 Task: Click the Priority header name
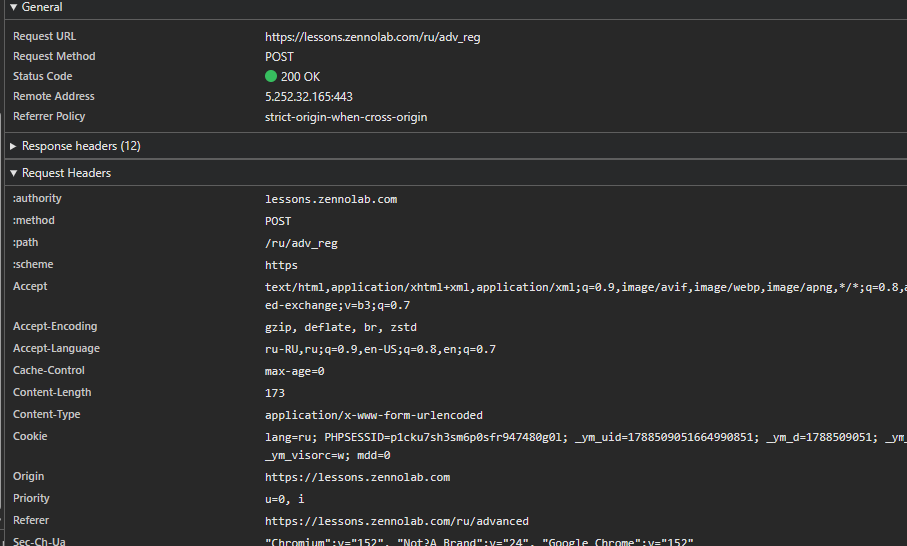[x=31, y=498]
